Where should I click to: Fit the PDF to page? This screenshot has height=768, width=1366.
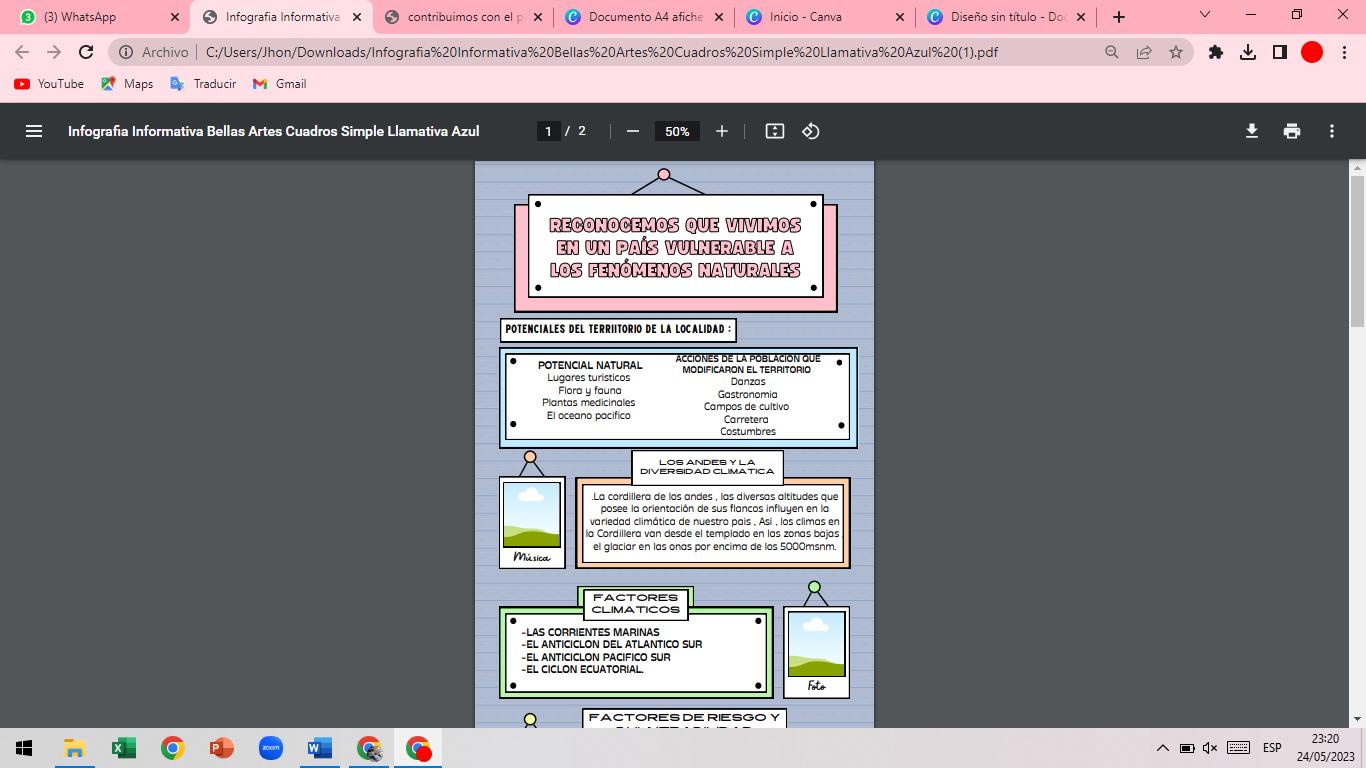pos(775,131)
